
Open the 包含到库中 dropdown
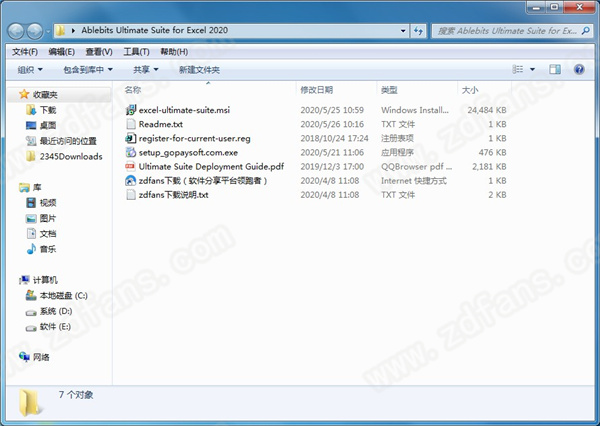(88, 70)
